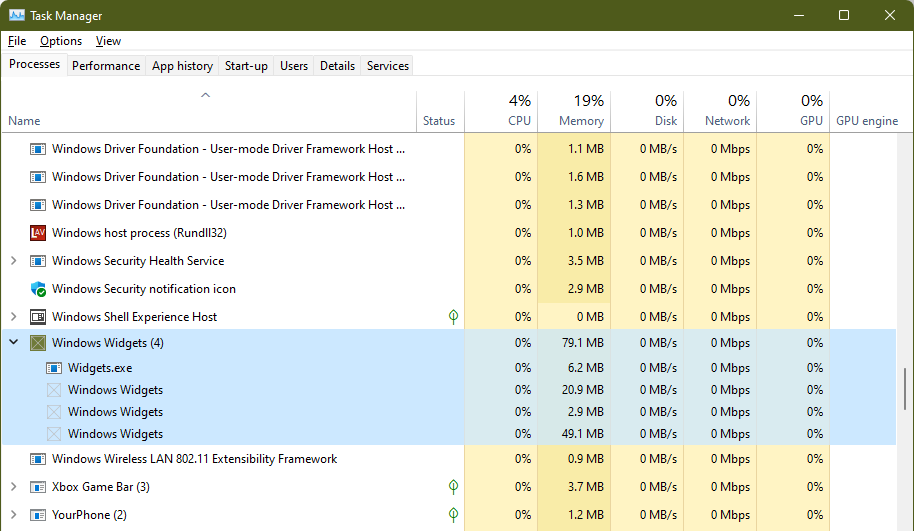The height and width of the screenshot is (531, 914).
Task: Click the Xbox Game Bar (3) icon
Action: 38,487
